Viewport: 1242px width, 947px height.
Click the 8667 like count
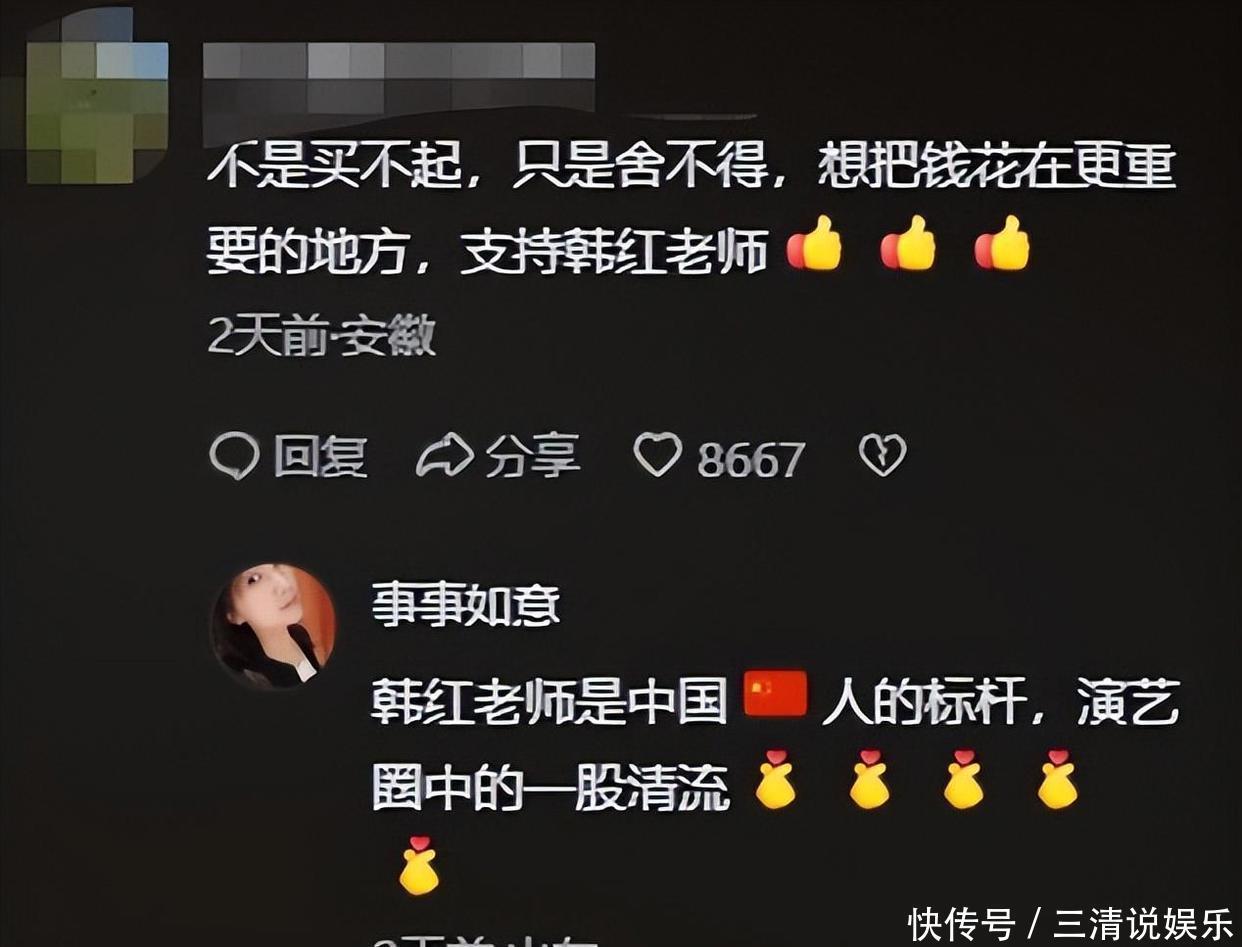pyautogui.click(x=751, y=460)
